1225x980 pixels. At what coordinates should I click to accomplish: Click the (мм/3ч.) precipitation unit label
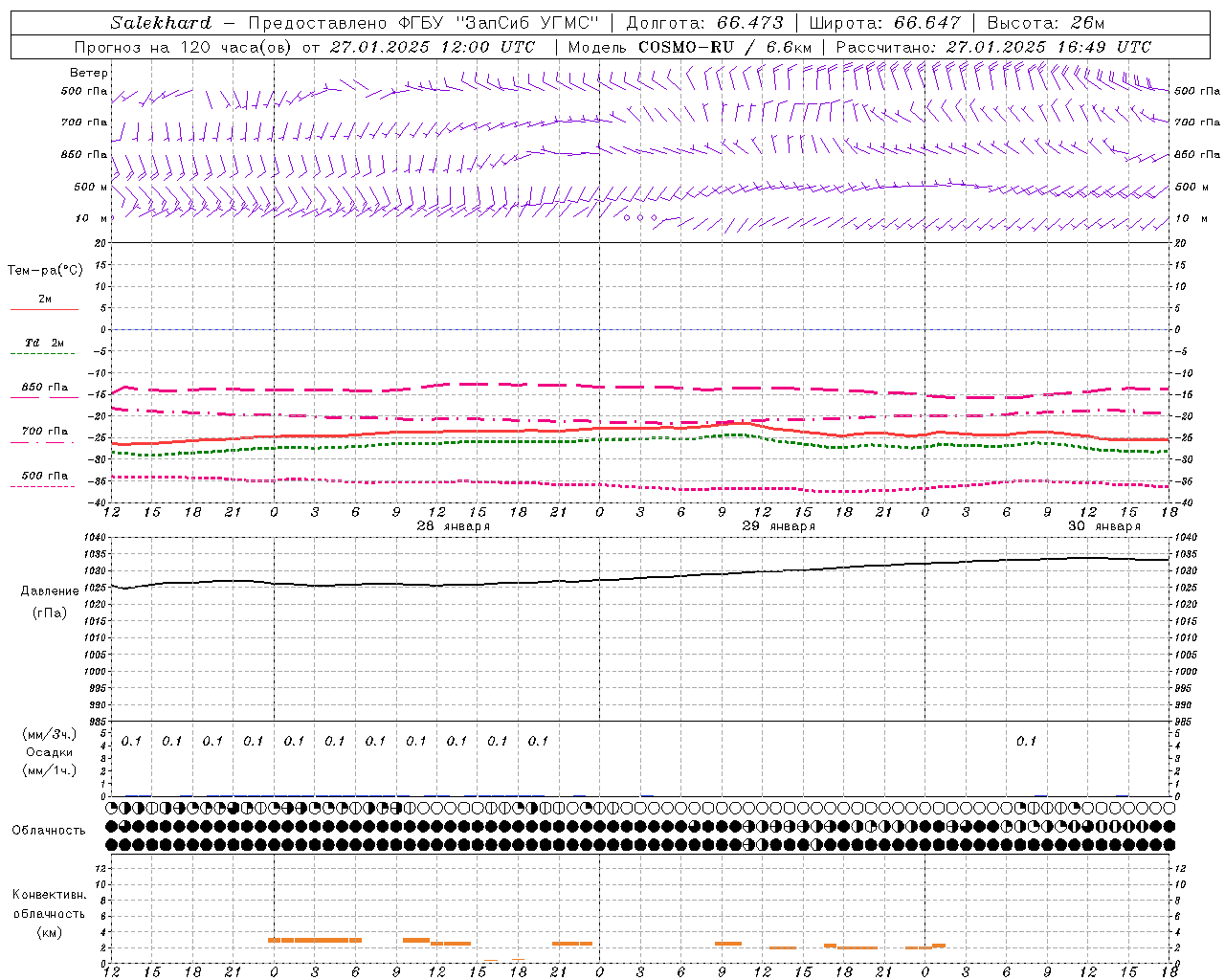(x=50, y=734)
